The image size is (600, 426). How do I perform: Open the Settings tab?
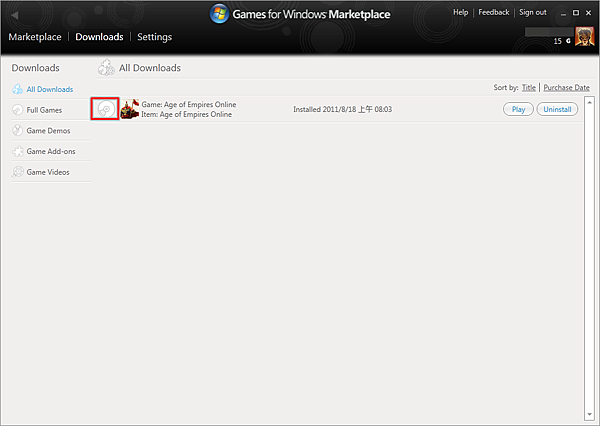(x=155, y=37)
